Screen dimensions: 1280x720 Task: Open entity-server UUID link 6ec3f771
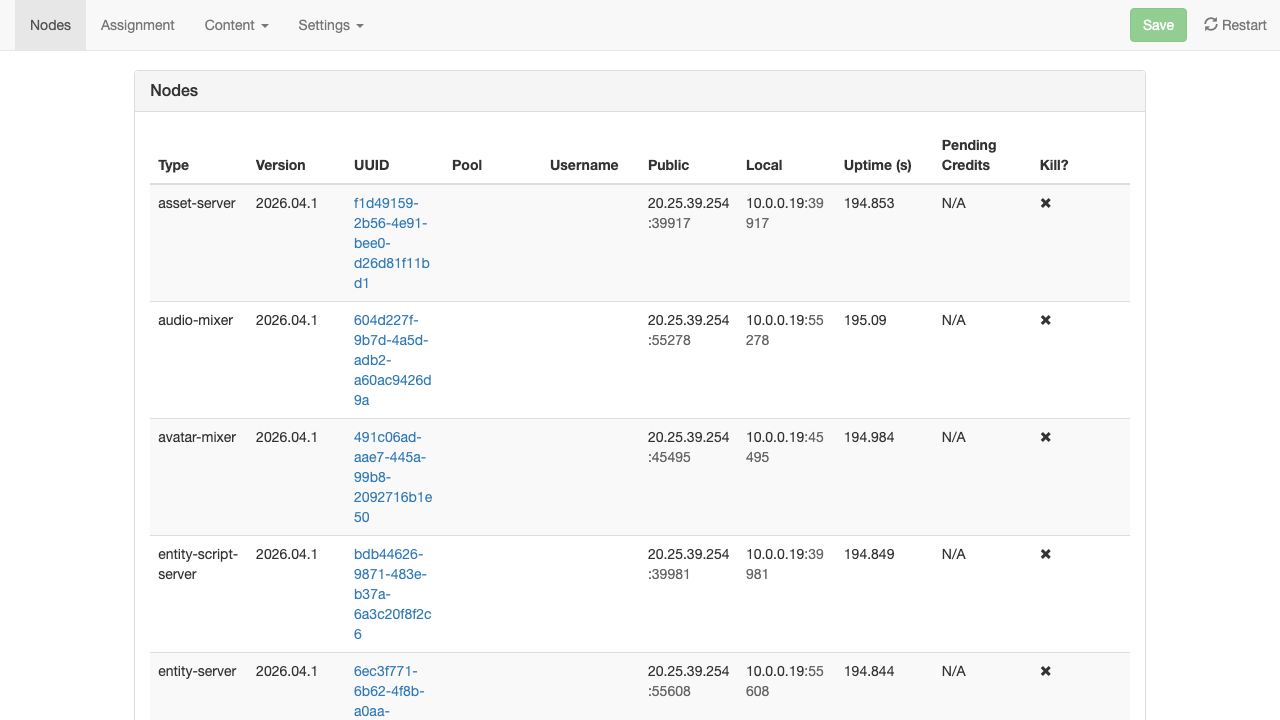tap(388, 691)
